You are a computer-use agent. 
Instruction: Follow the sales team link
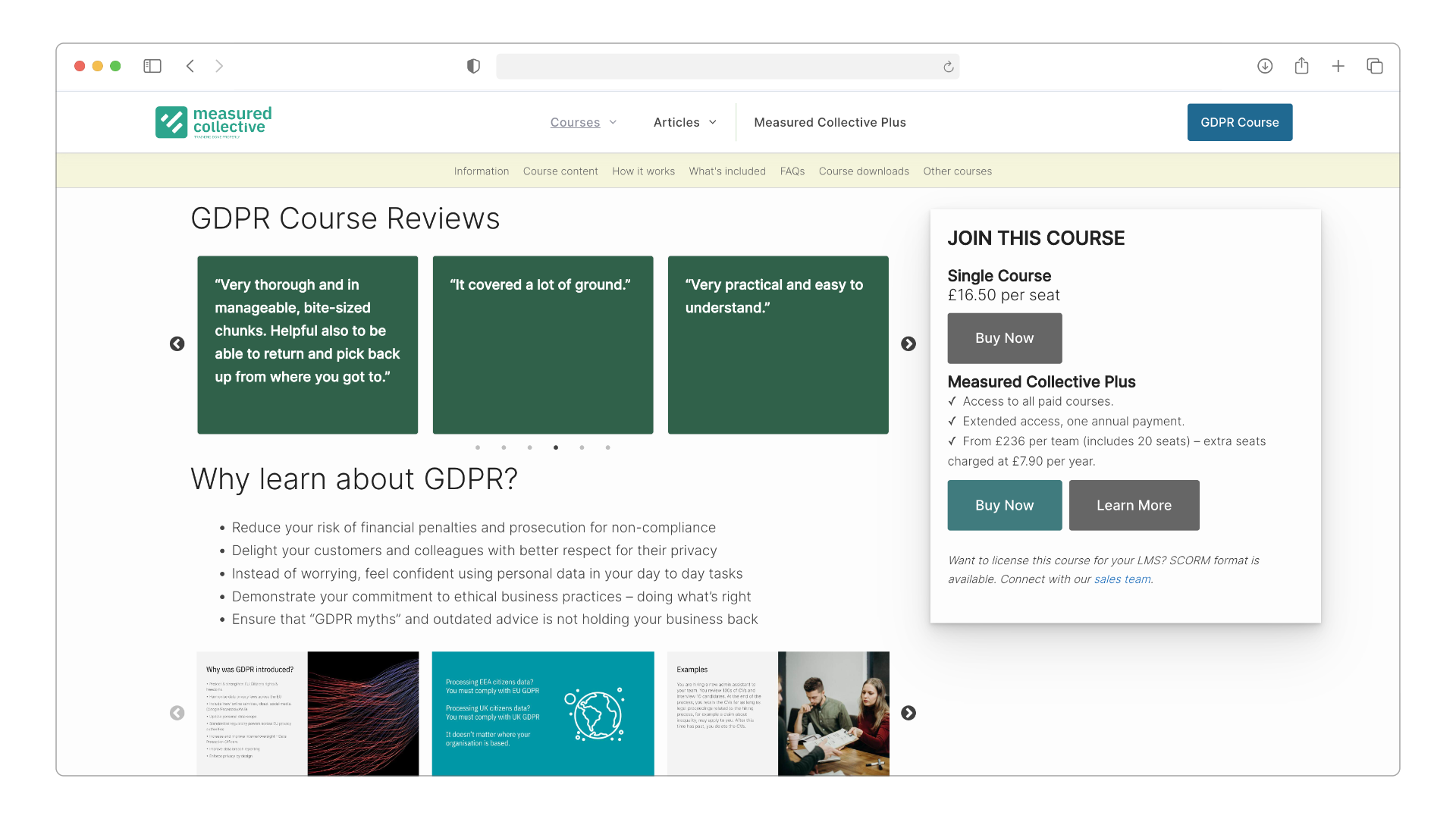coord(1122,579)
